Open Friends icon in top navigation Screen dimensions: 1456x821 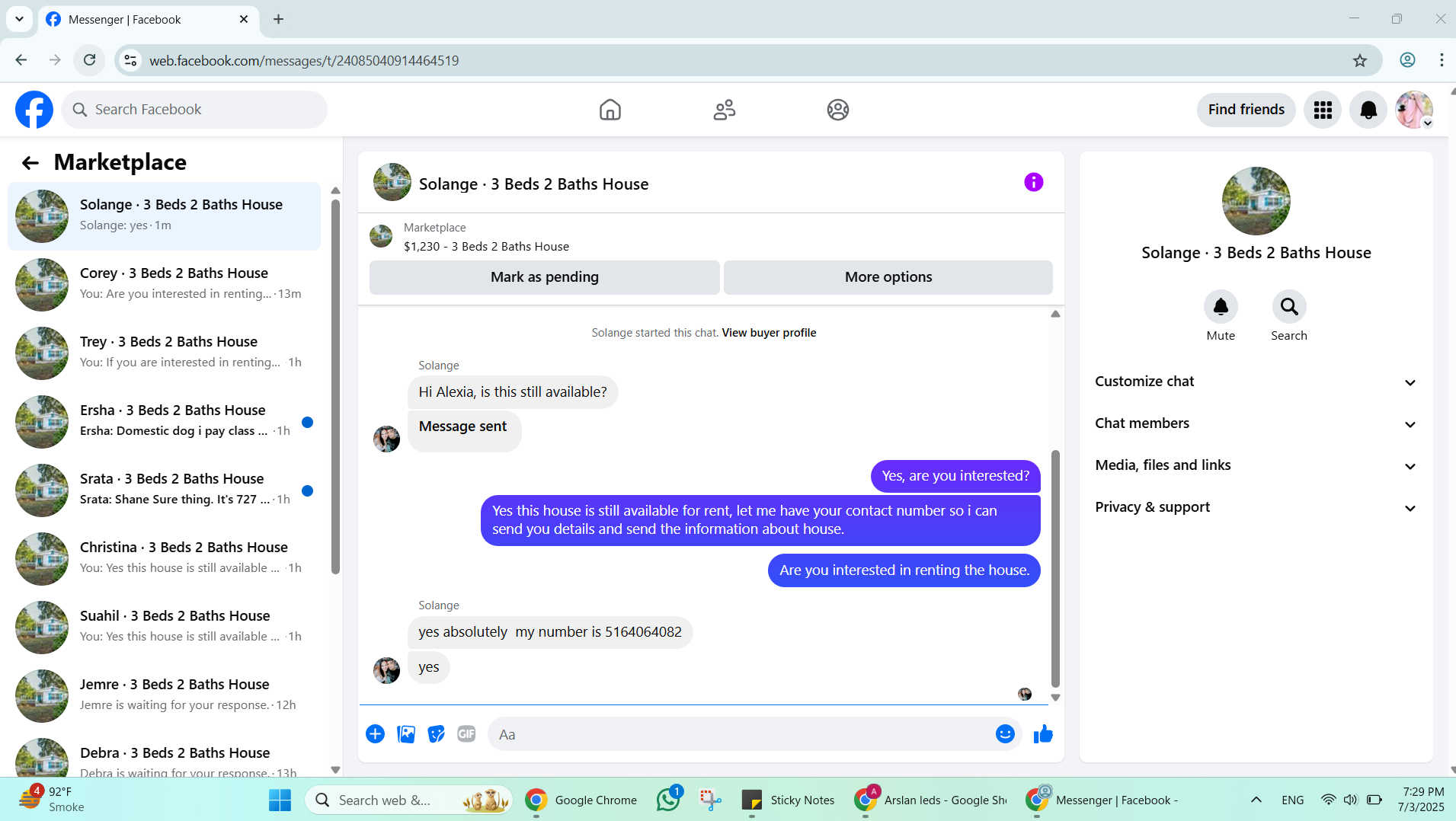tap(724, 110)
